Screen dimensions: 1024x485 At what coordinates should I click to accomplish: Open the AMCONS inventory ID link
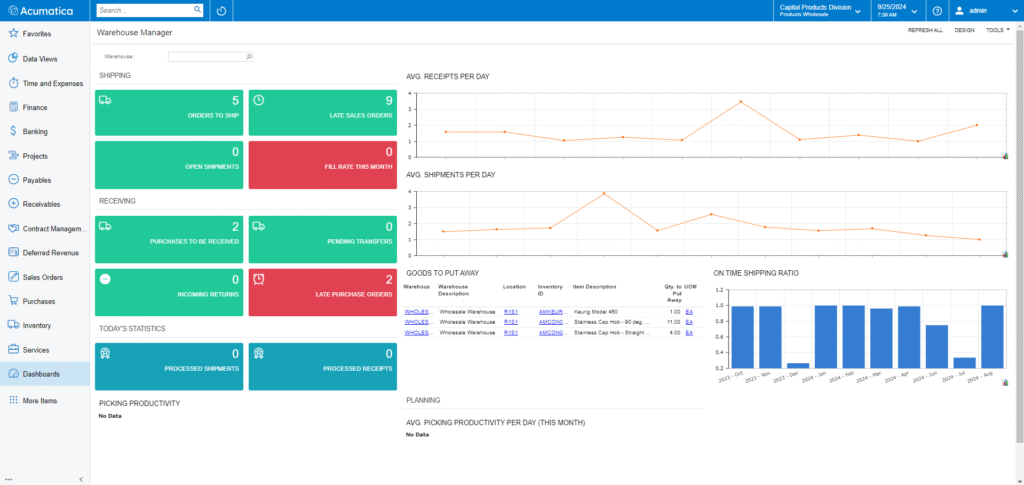point(552,323)
